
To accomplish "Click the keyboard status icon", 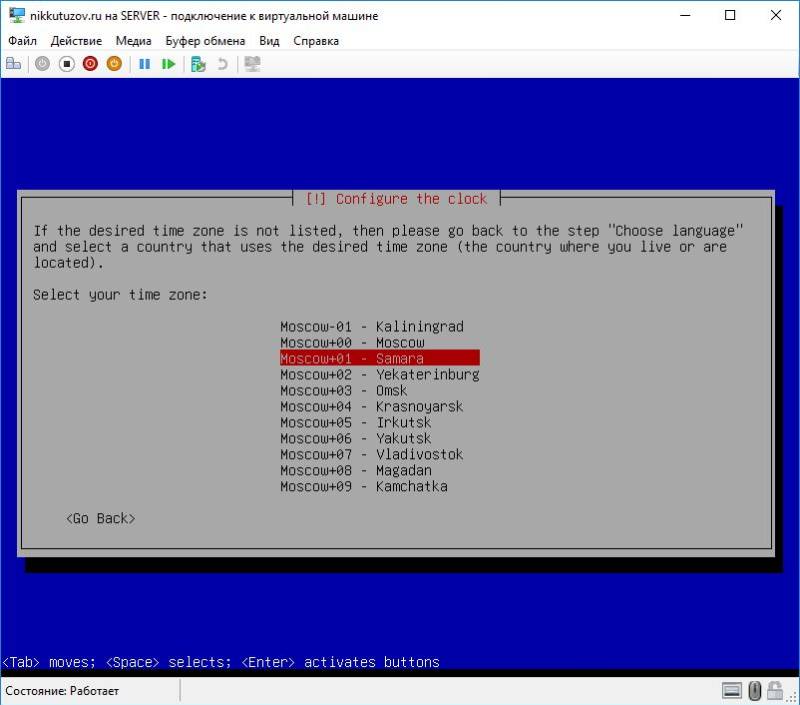I will (732, 690).
